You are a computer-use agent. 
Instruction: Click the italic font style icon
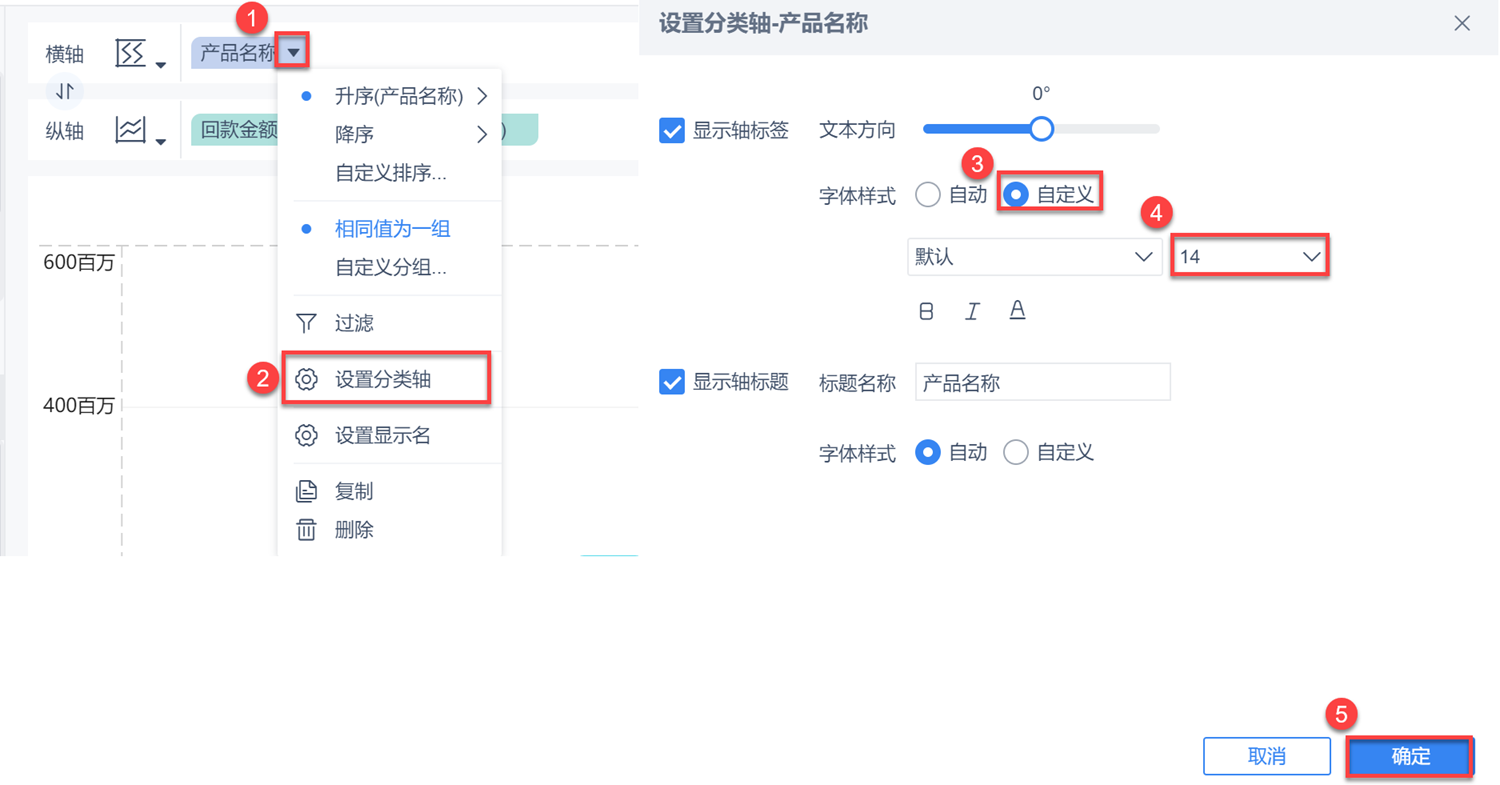point(972,311)
